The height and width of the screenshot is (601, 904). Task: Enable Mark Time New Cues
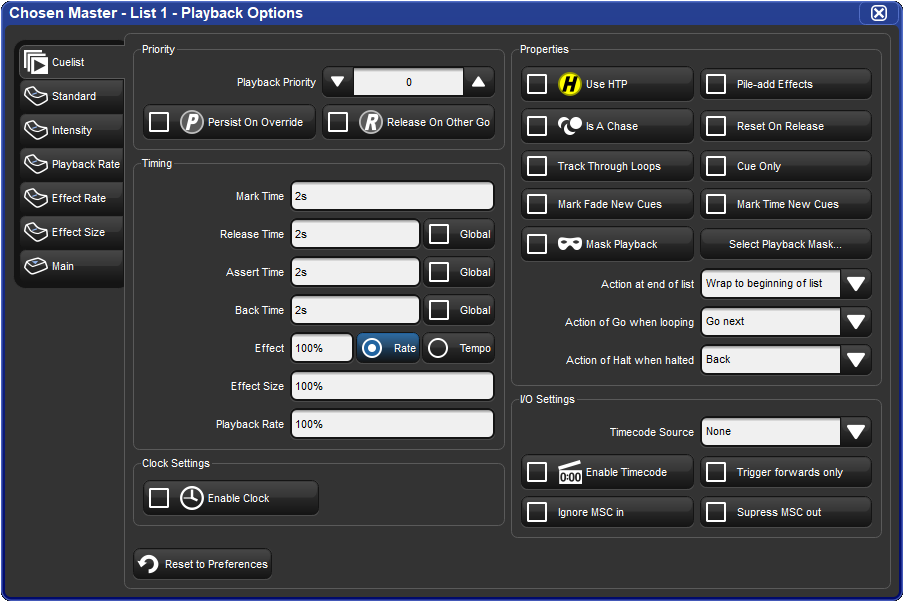pyautogui.click(x=715, y=204)
